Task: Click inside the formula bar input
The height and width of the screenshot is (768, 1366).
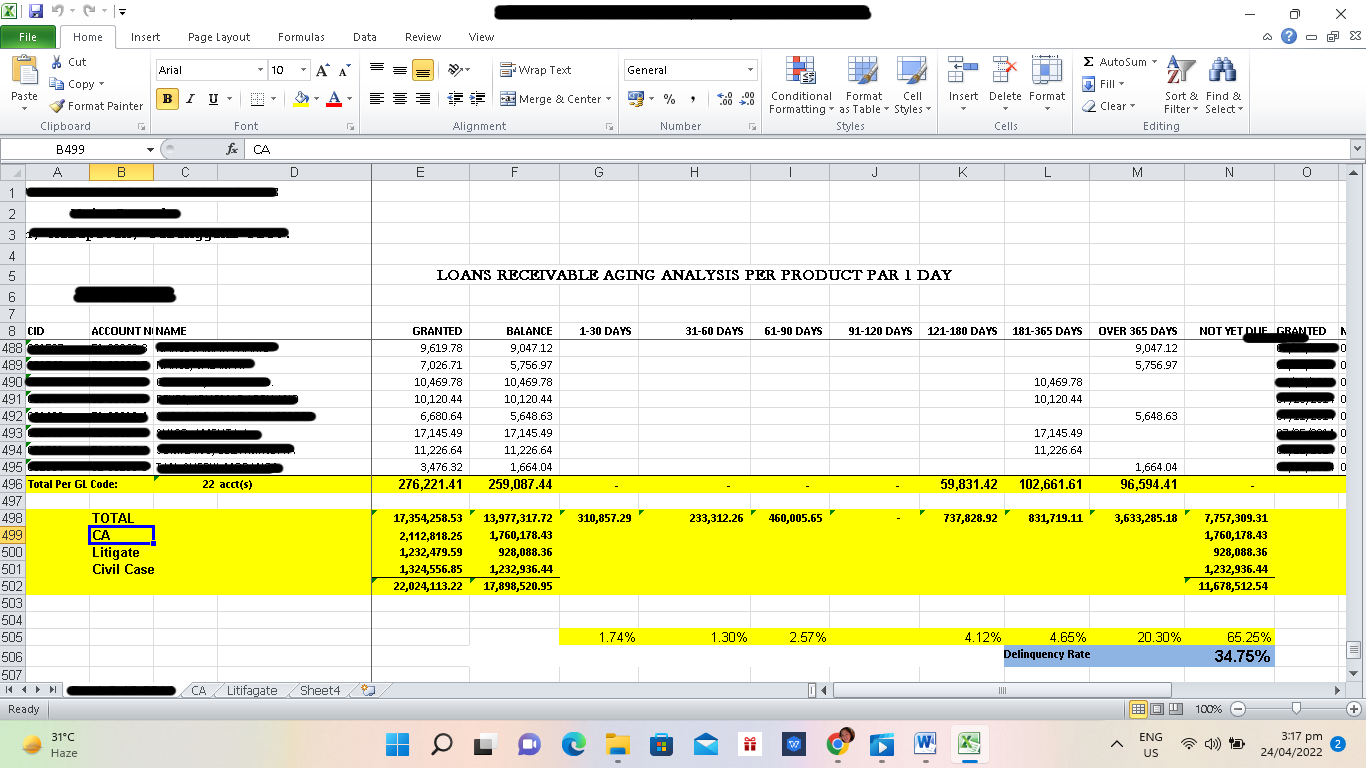Action: [x=798, y=149]
